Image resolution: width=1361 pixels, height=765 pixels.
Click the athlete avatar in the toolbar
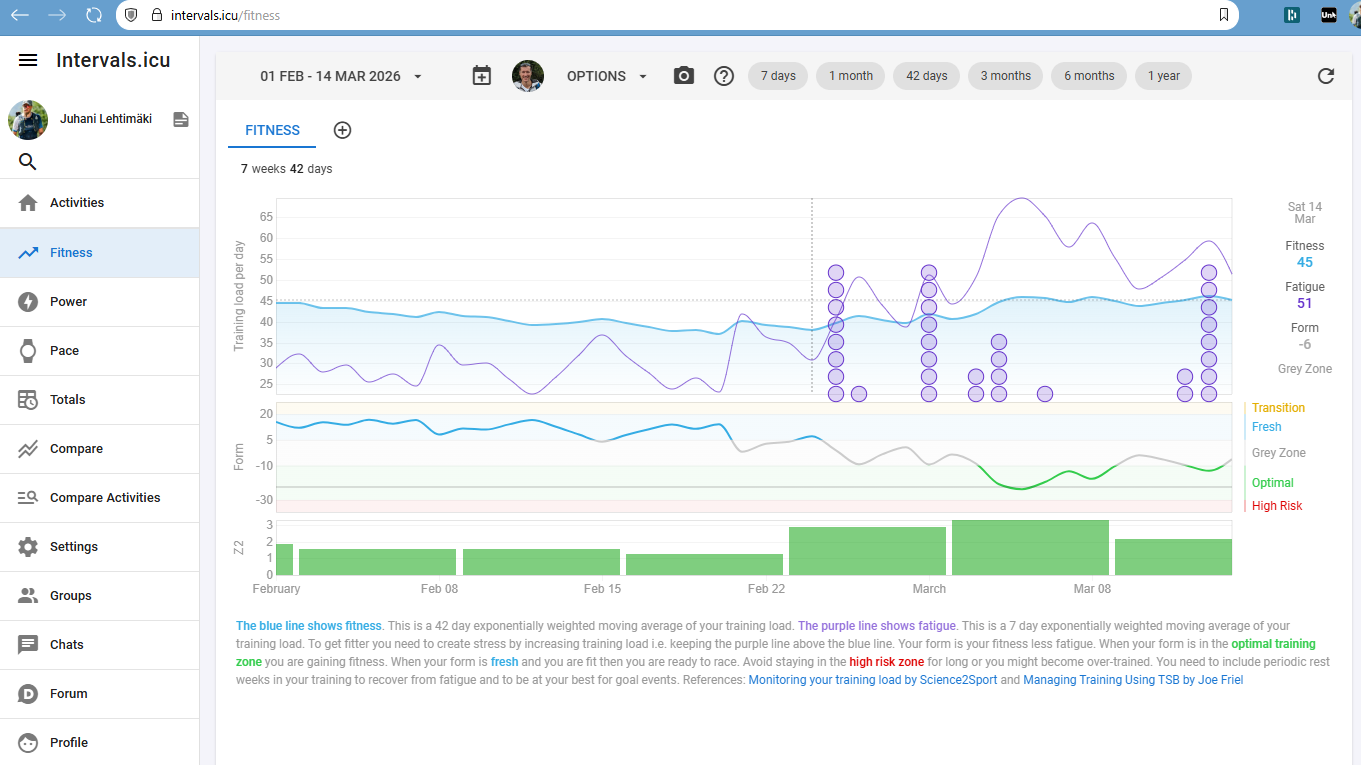(528, 76)
